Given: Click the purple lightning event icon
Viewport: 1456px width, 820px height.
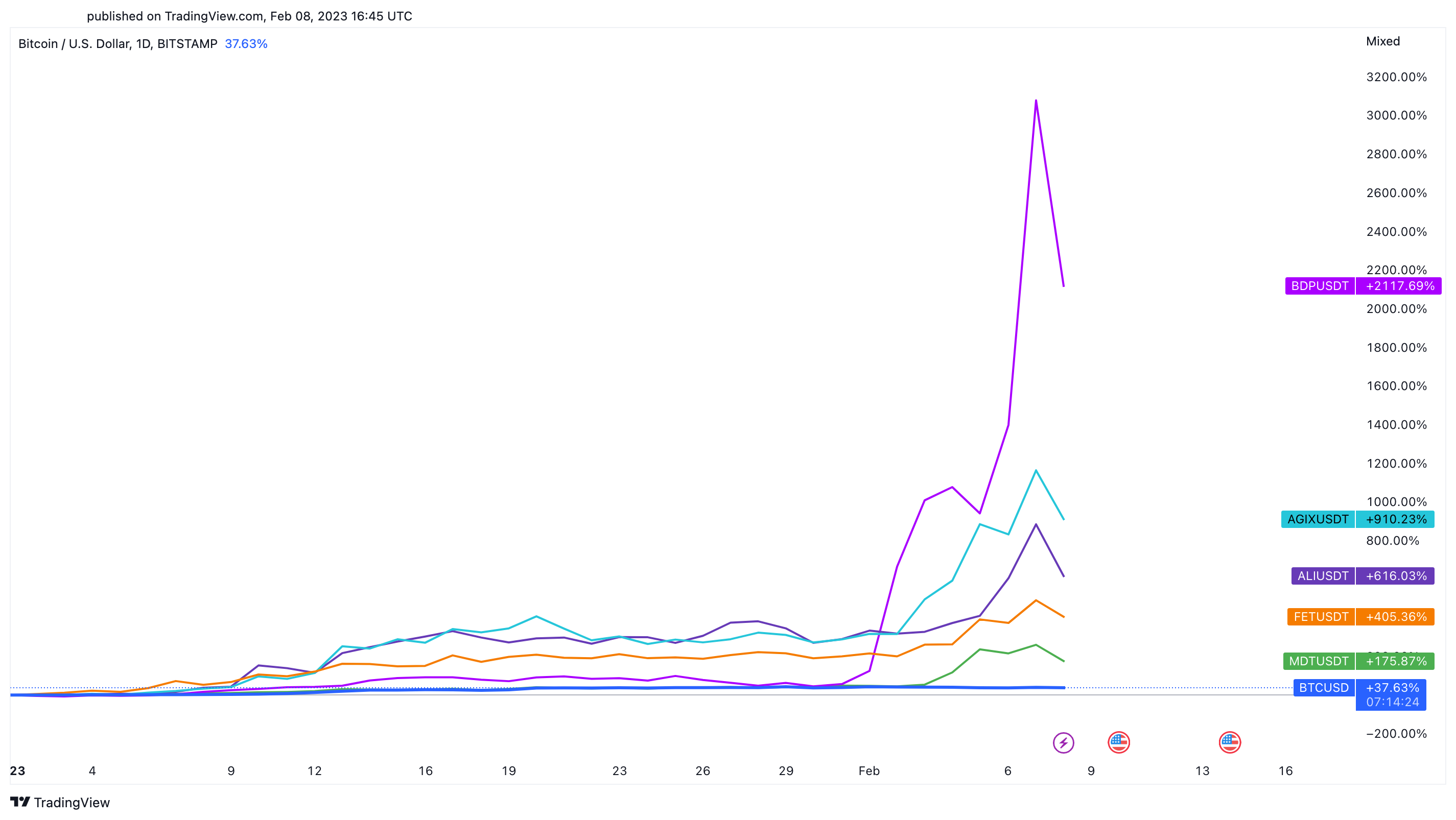Looking at the screenshot, I should click(1063, 742).
